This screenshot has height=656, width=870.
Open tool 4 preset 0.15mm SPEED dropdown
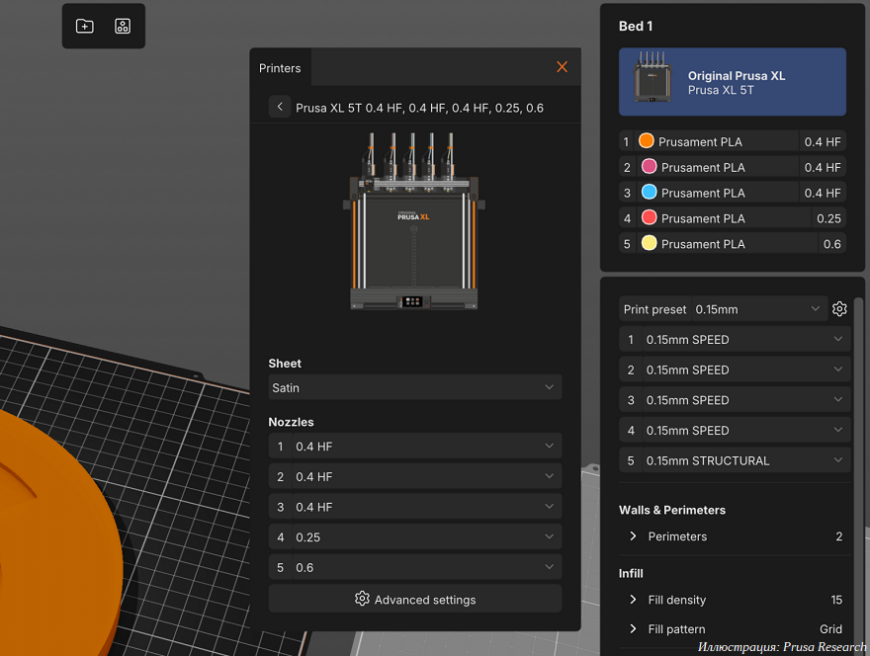coord(735,430)
